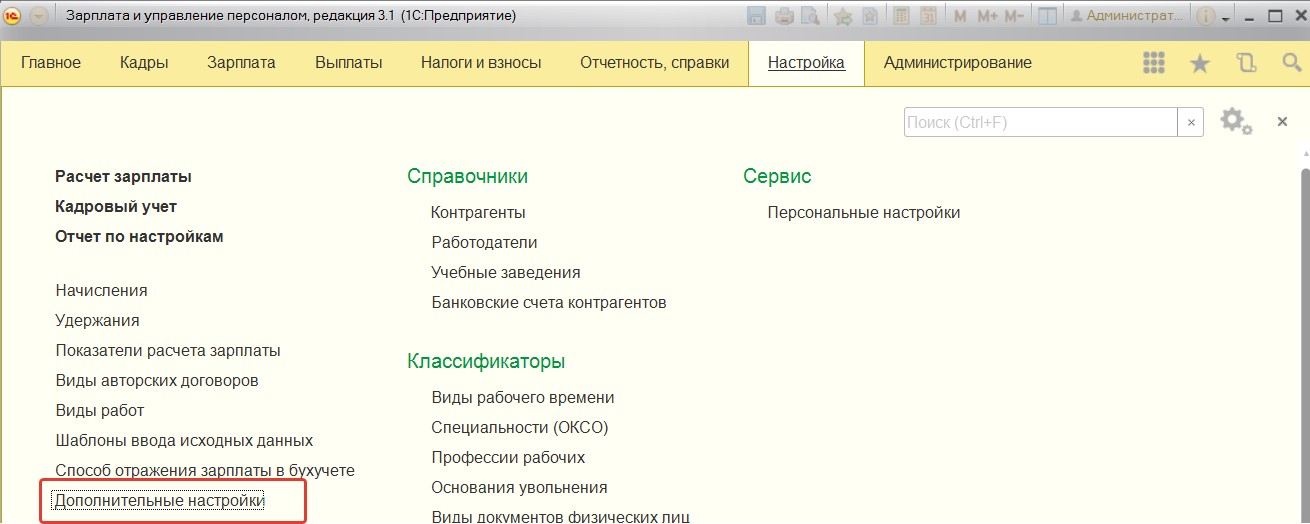Open the Контрагенты reference link
1310x524 pixels.
click(x=478, y=212)
